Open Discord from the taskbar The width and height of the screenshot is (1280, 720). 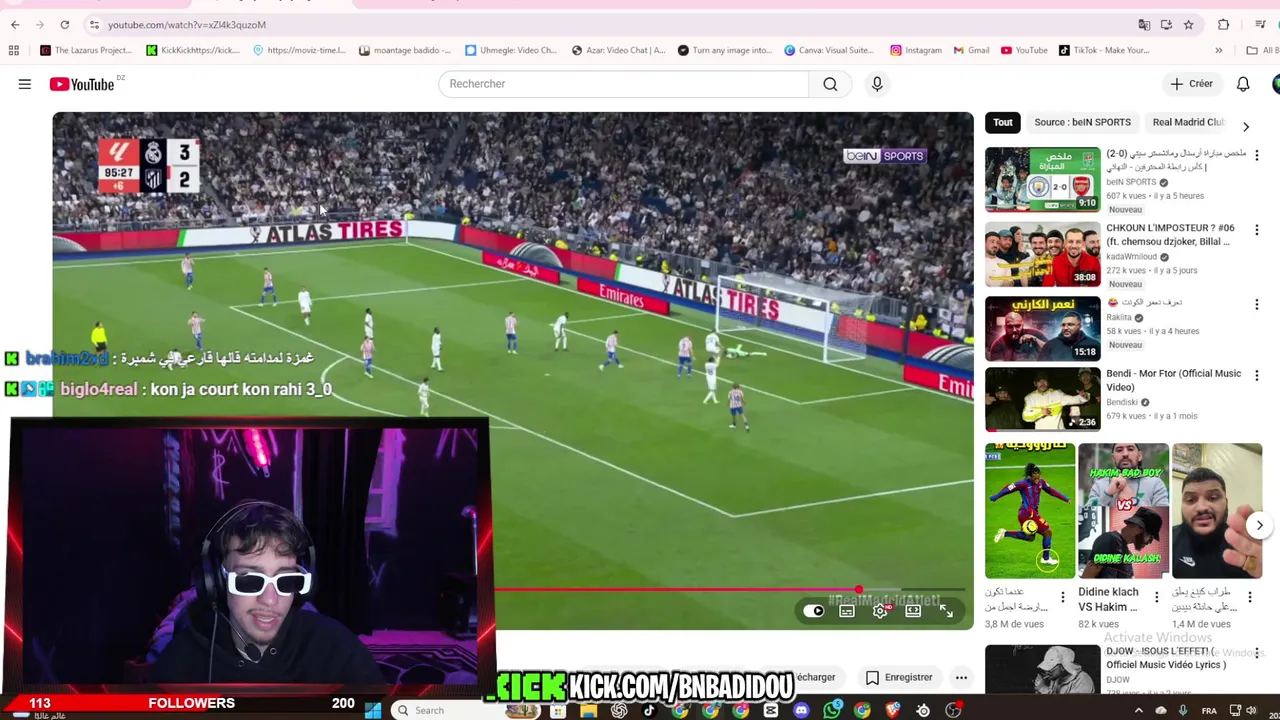coord(801,710)
